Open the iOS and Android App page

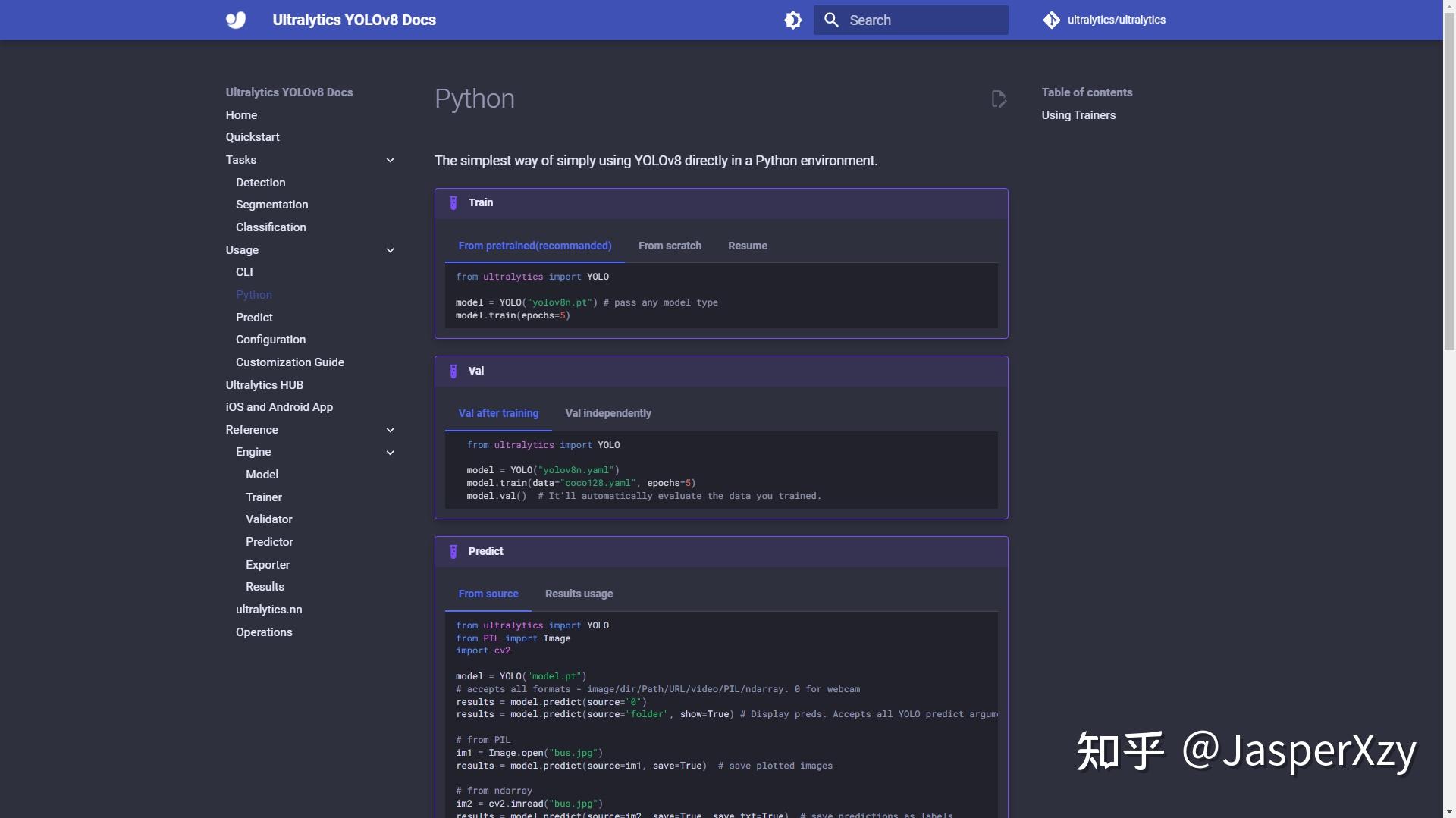pyautogui.click(x=279, y=407)
